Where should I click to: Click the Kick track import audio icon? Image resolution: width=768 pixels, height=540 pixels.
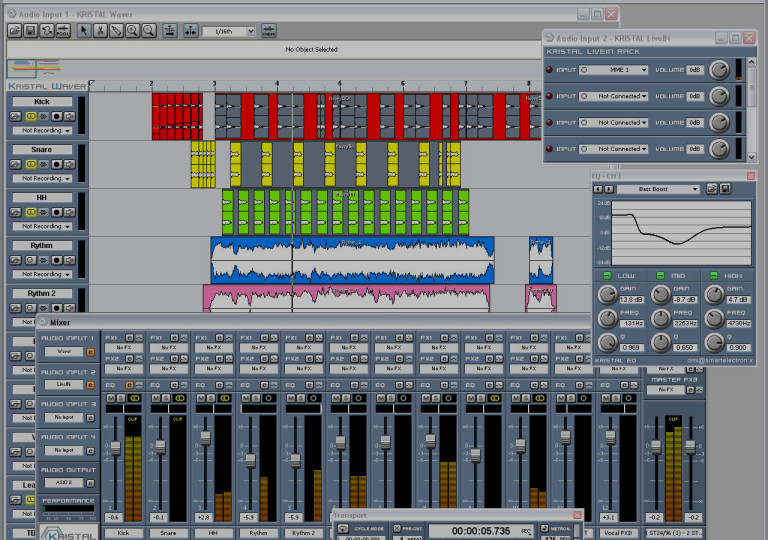tap(16, 116)
